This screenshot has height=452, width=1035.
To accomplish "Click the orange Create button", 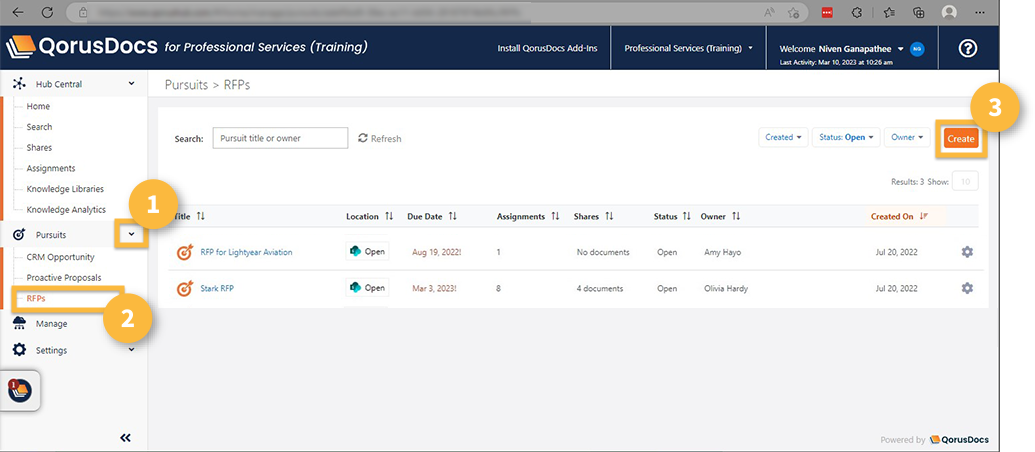I will click(960, 139).
